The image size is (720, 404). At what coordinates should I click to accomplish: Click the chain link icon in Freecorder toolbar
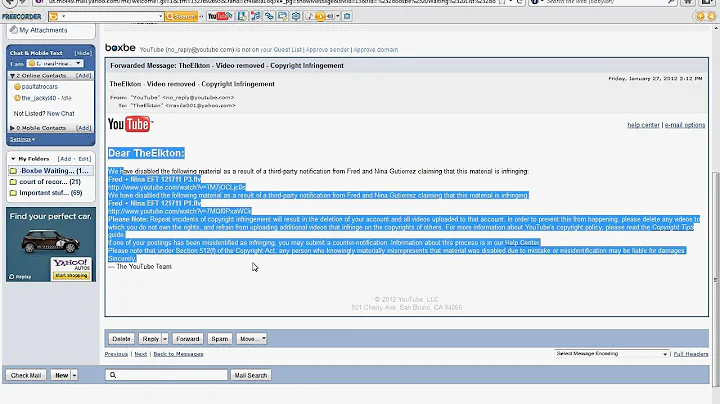coord(269,17)
